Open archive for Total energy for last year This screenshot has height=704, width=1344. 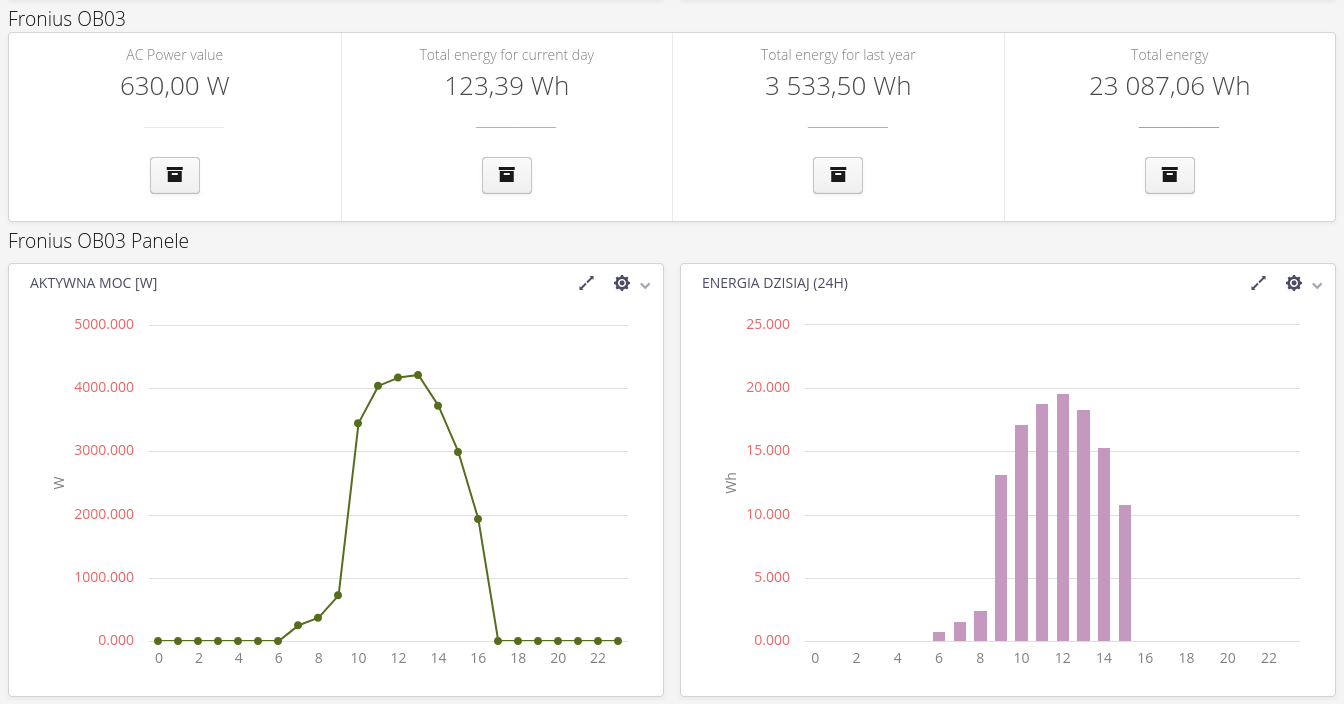pos(838,175)
